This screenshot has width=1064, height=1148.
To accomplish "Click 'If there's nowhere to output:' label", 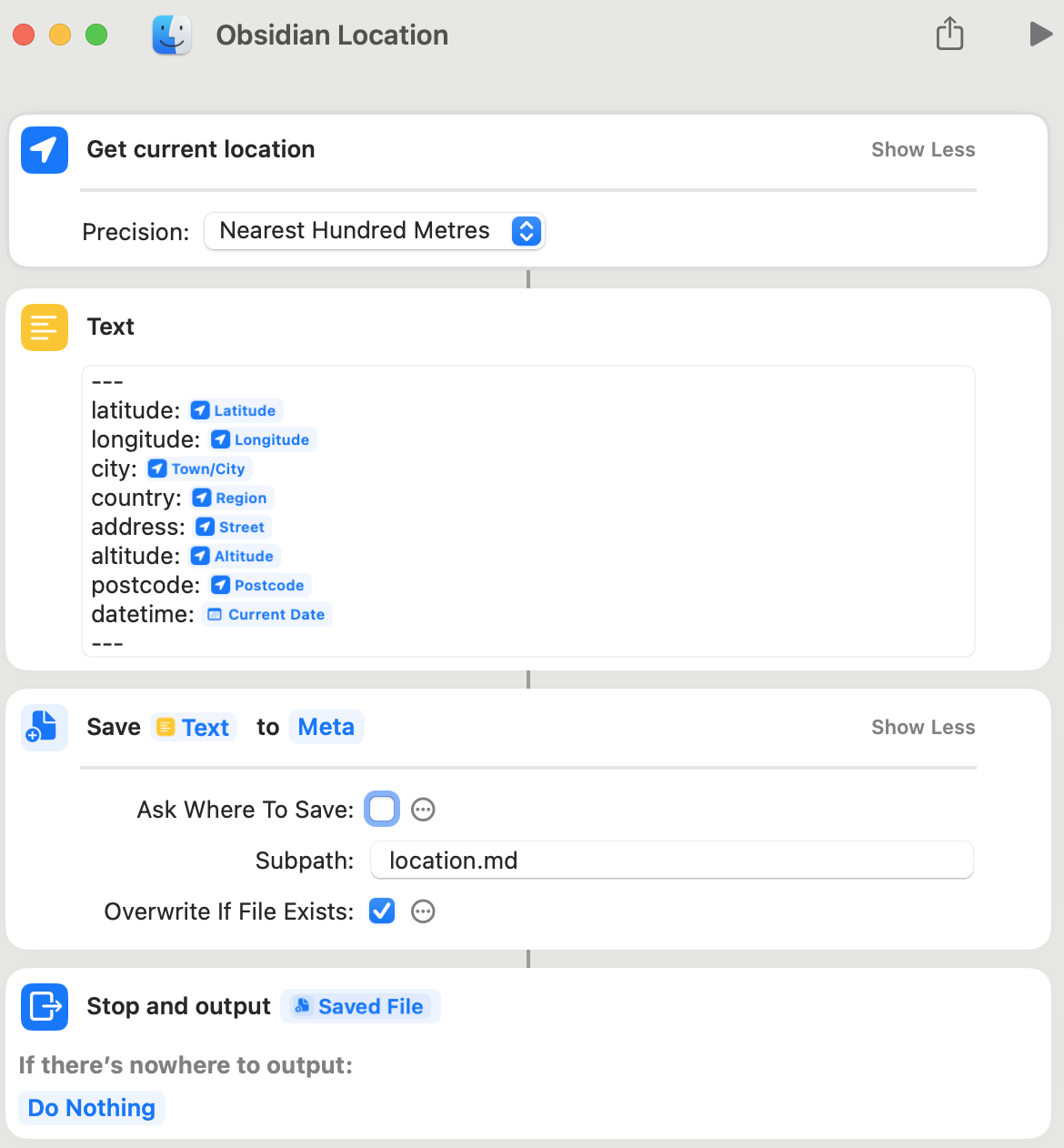I will click(186, 1065).
